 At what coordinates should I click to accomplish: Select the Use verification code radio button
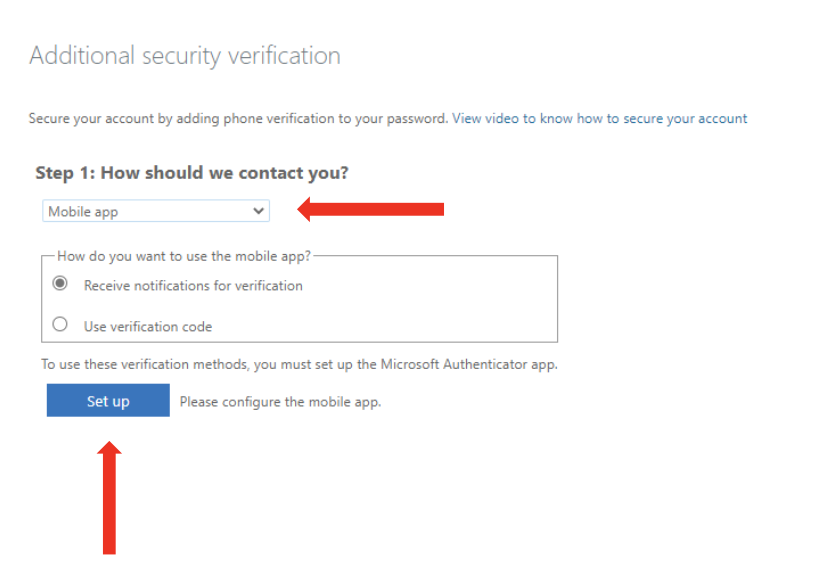click(x=60, y=324)
